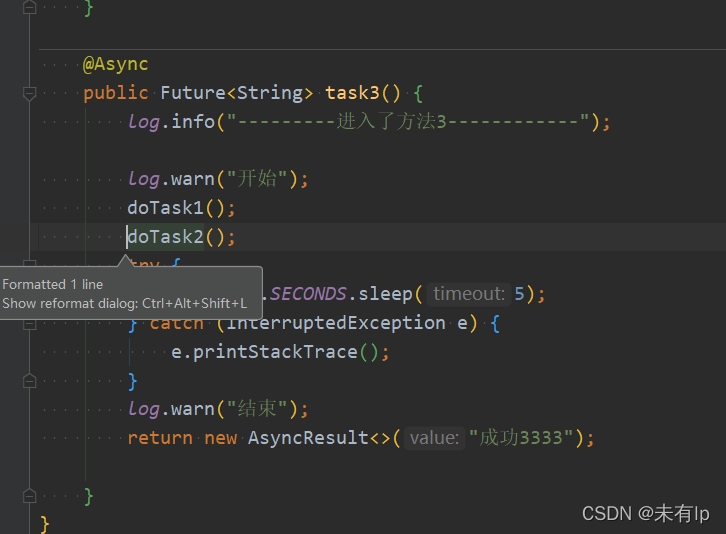
Task: Click the Formatted 1 line tooltip
Action: [53, 284]
